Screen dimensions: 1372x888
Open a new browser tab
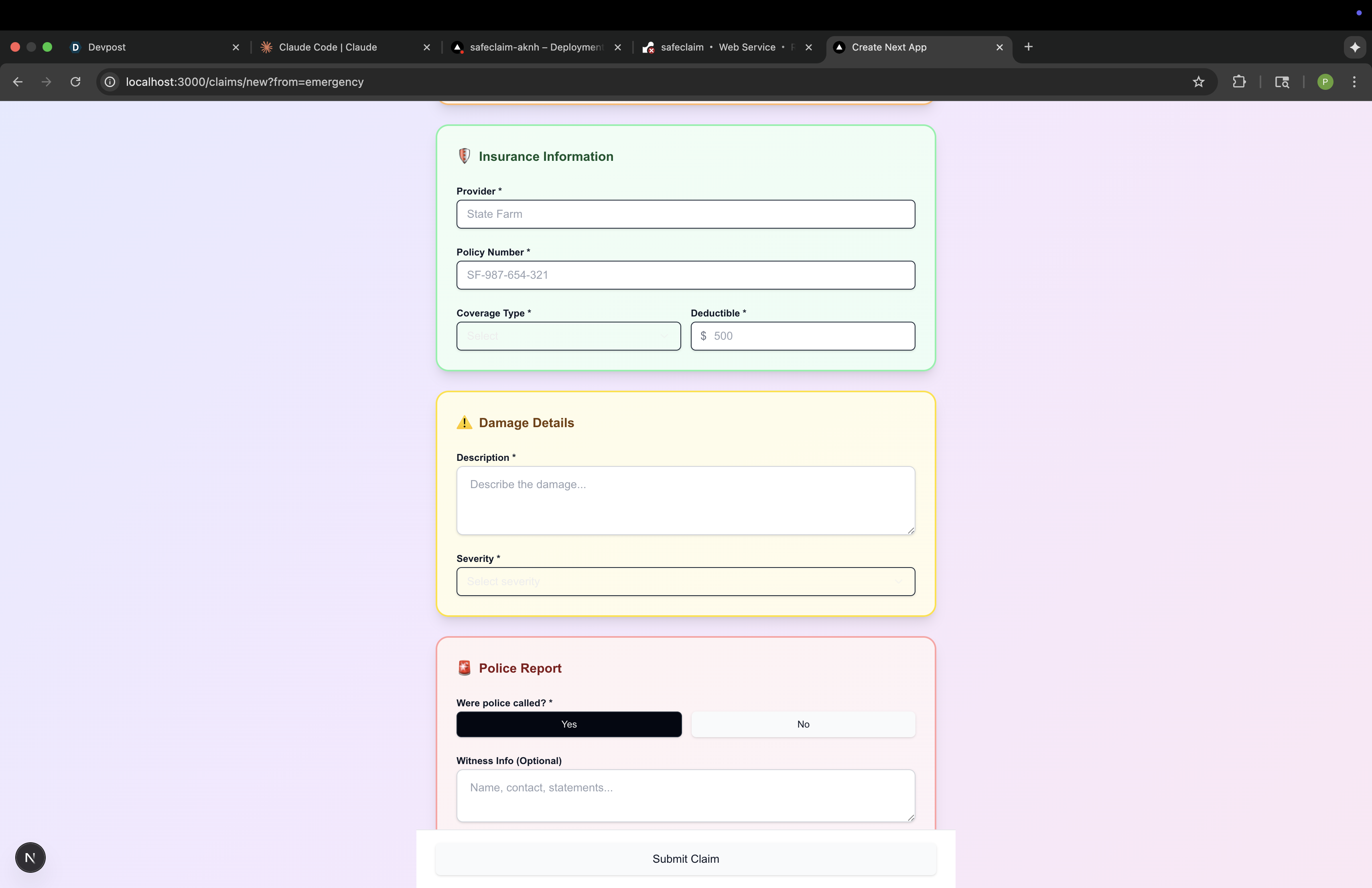pyautogui.click(x=1029, y=47)
